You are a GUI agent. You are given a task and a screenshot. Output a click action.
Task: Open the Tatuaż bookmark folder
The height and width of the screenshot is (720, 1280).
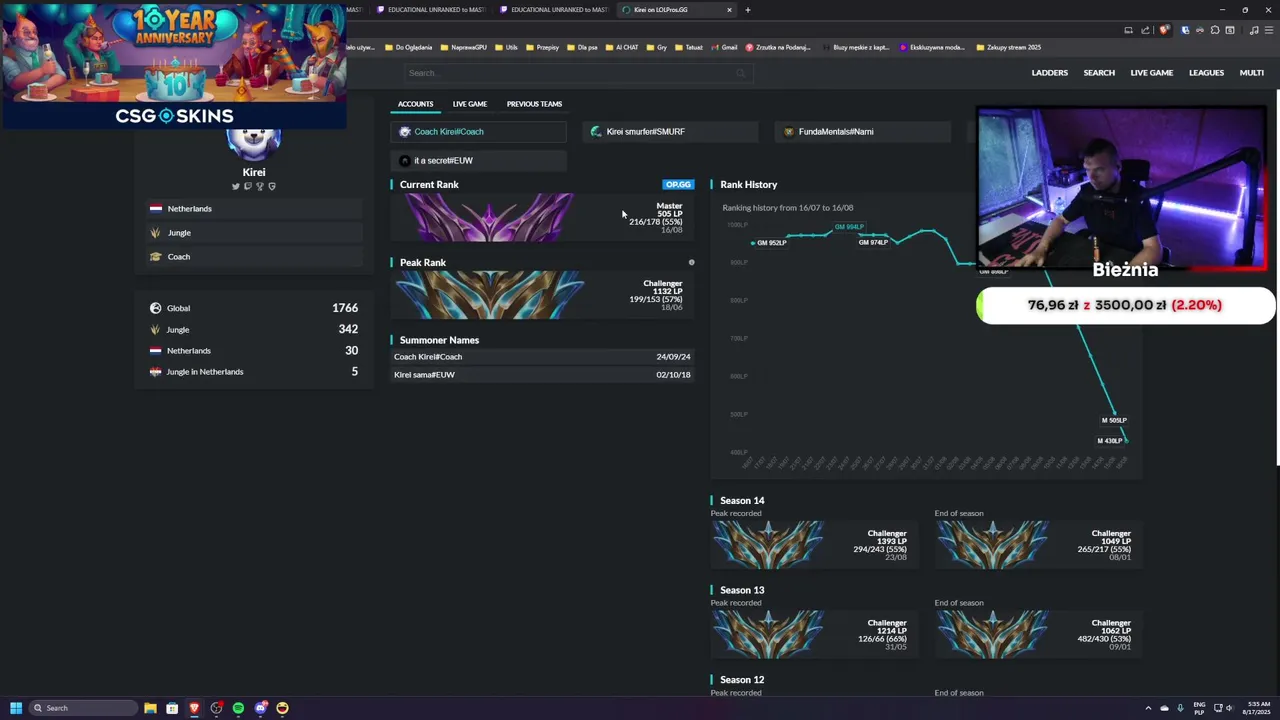pos(689,47)
